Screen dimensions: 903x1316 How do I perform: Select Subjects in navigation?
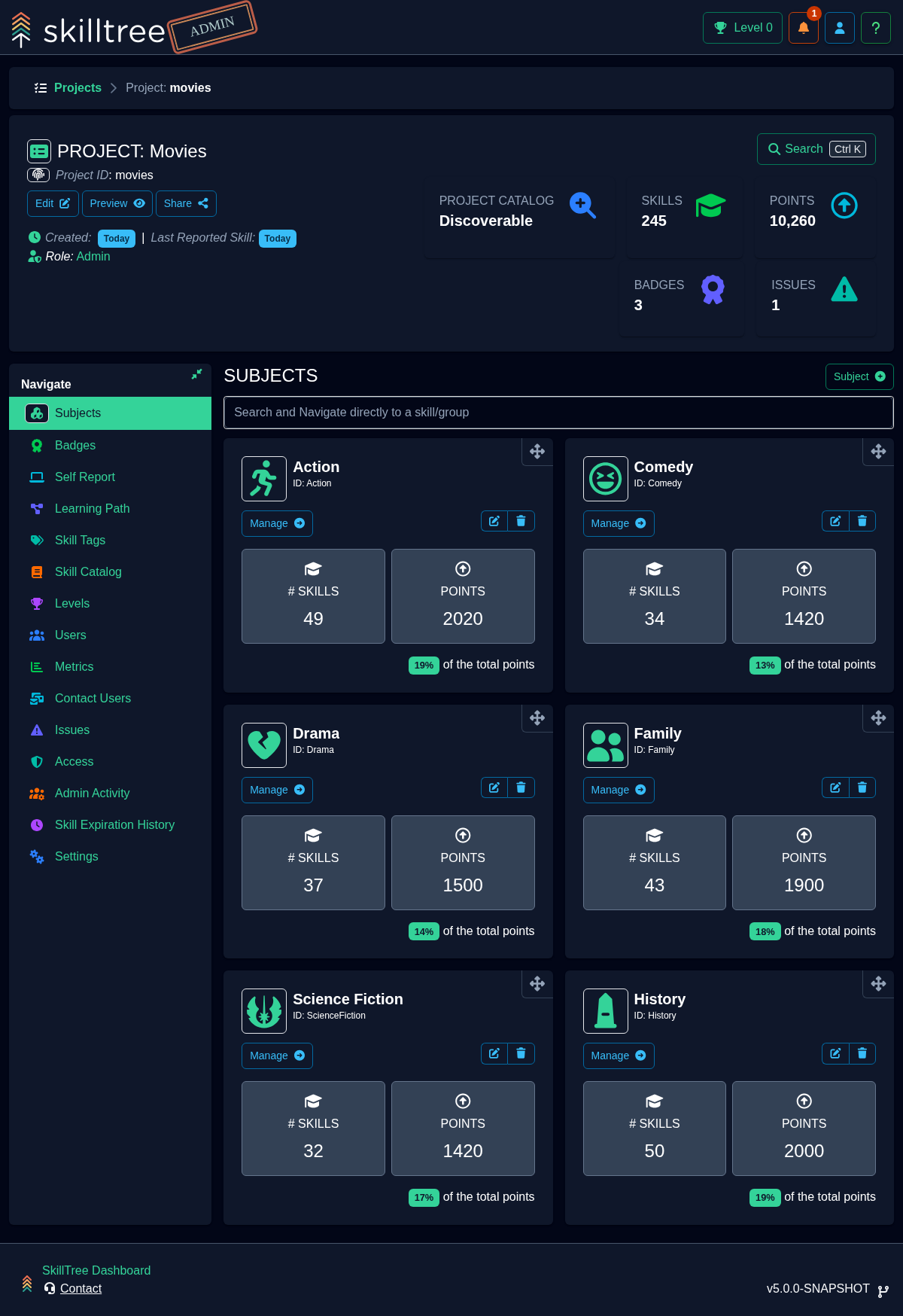click(x=110, y=413)
